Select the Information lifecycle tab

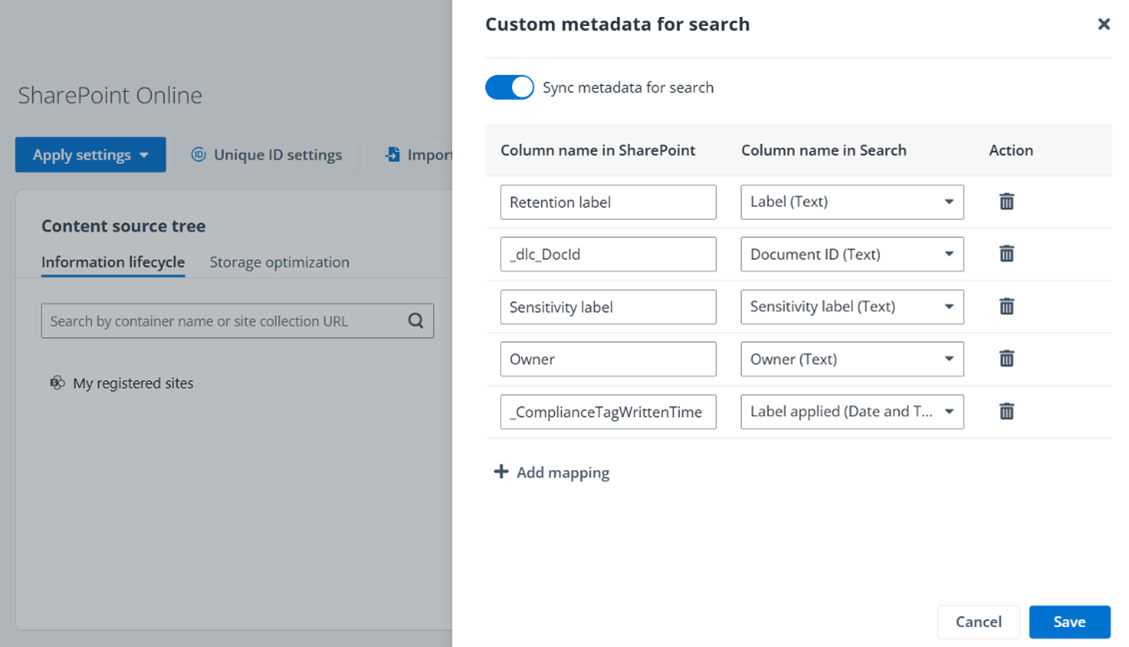point(113,262)
